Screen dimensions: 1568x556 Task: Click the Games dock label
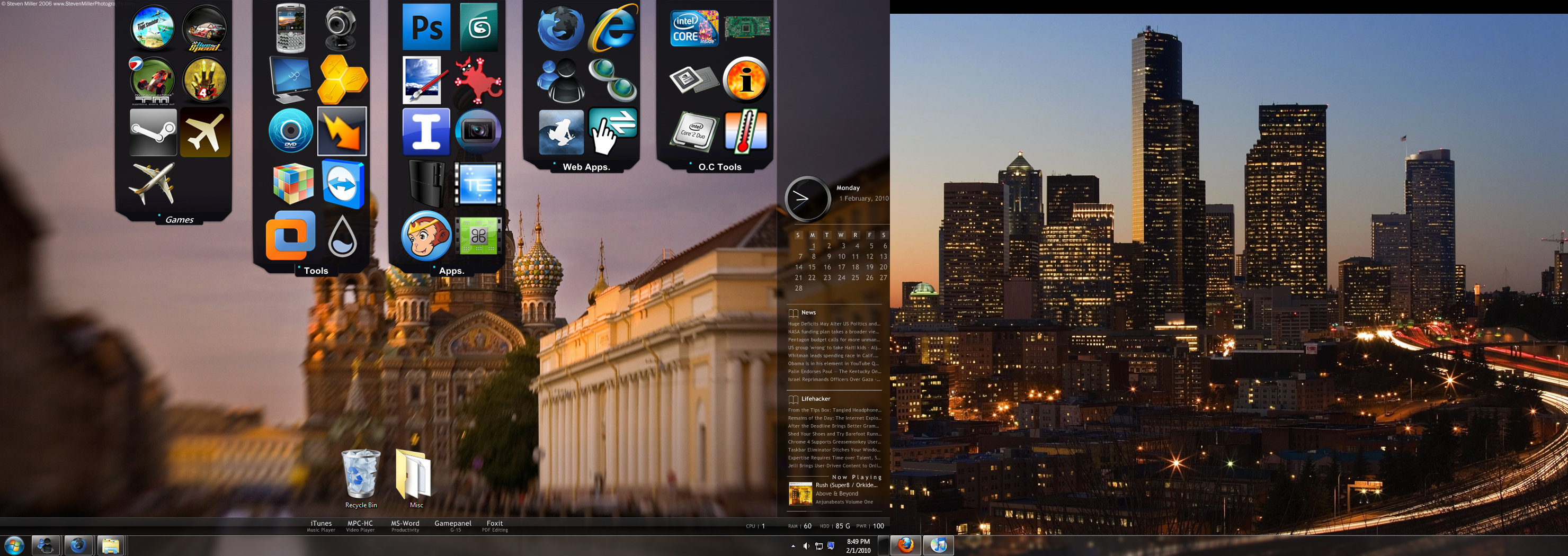pyautogui.click(x=180, y=220)
